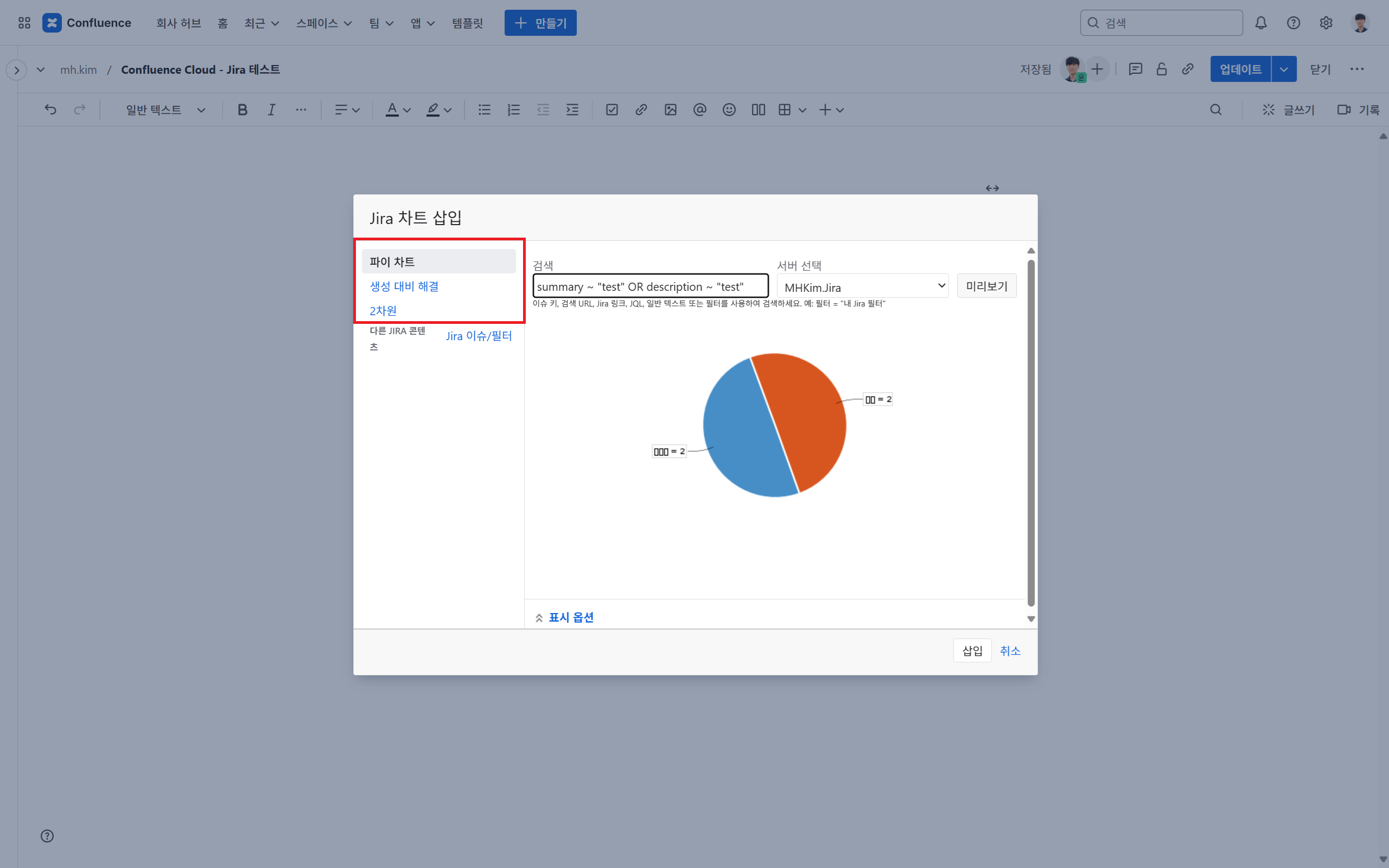Open the settings gear icon
This screenshot has width=1389, height=868.
1326,23
